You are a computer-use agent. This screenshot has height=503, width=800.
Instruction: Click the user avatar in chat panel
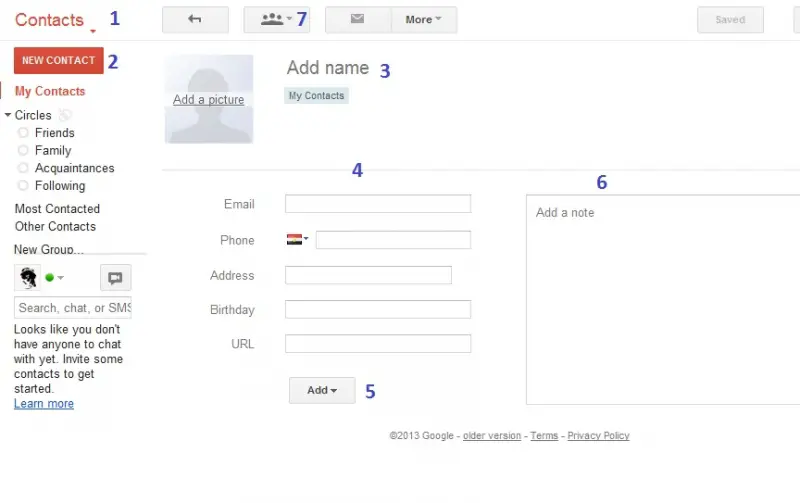pyautogui.click(x=28, y=278)
